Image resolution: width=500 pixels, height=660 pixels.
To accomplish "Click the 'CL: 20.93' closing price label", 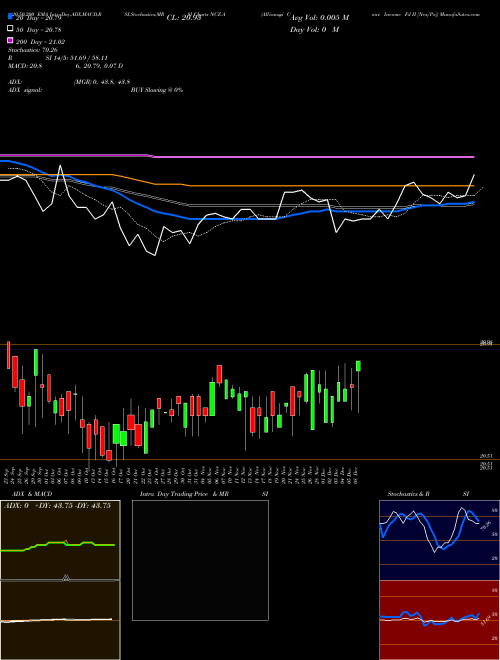I will [x=184, y=18].
